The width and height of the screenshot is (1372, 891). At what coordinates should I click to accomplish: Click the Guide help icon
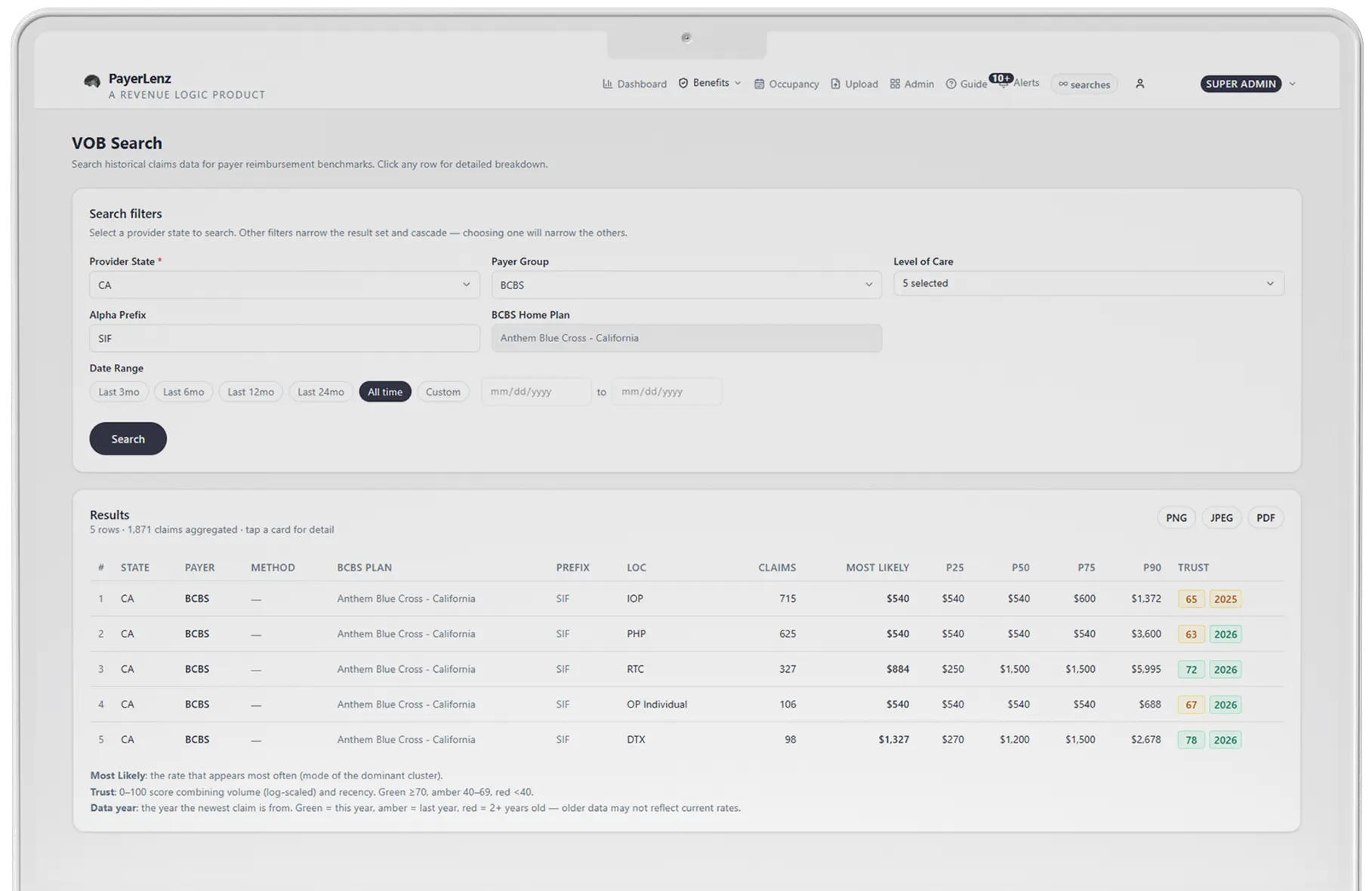pyautogui.click(x=951, y=84)
